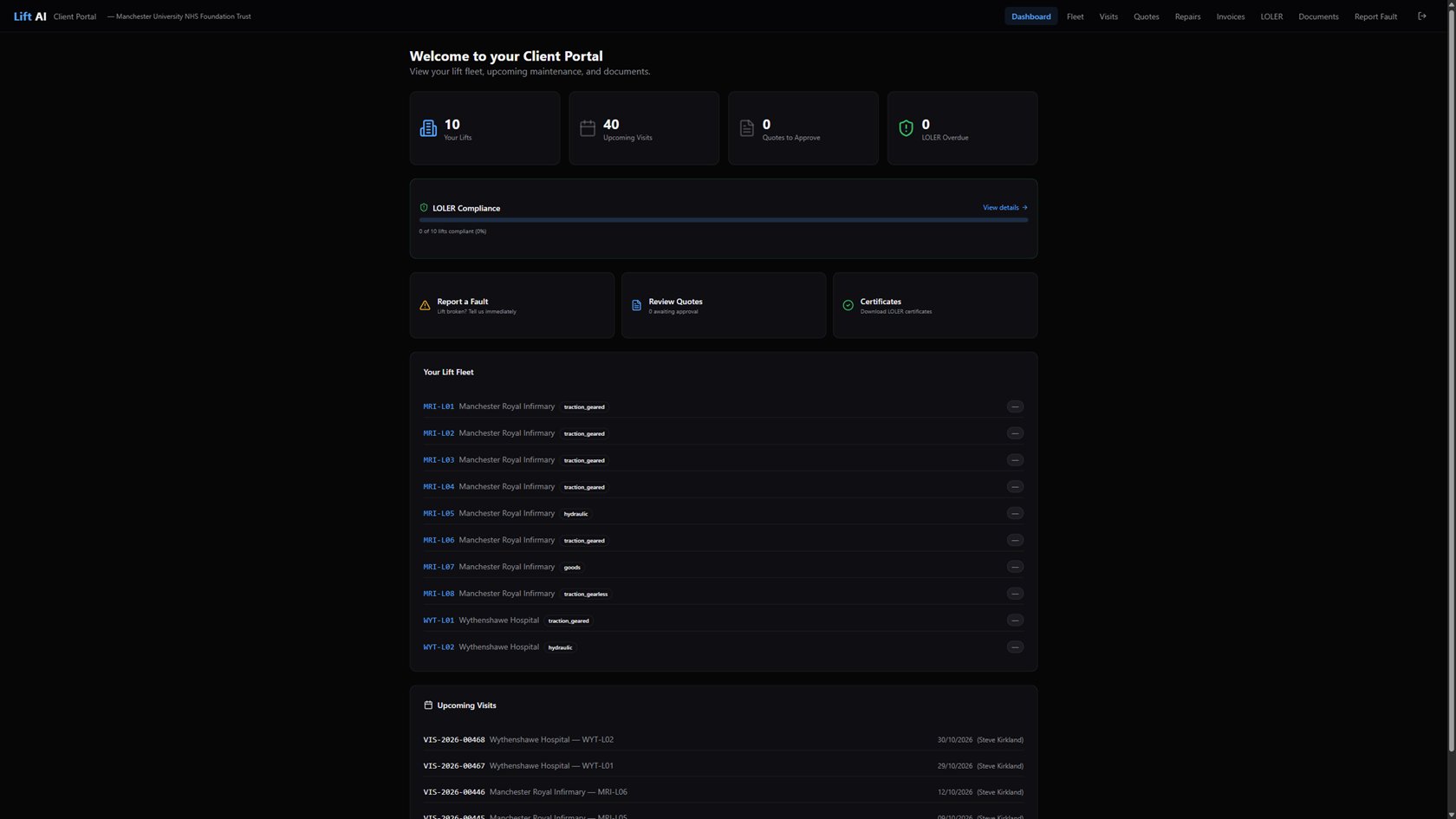Click the 40 Upcoming Visits stat card

pyautogui.click(x=644, y=128)
